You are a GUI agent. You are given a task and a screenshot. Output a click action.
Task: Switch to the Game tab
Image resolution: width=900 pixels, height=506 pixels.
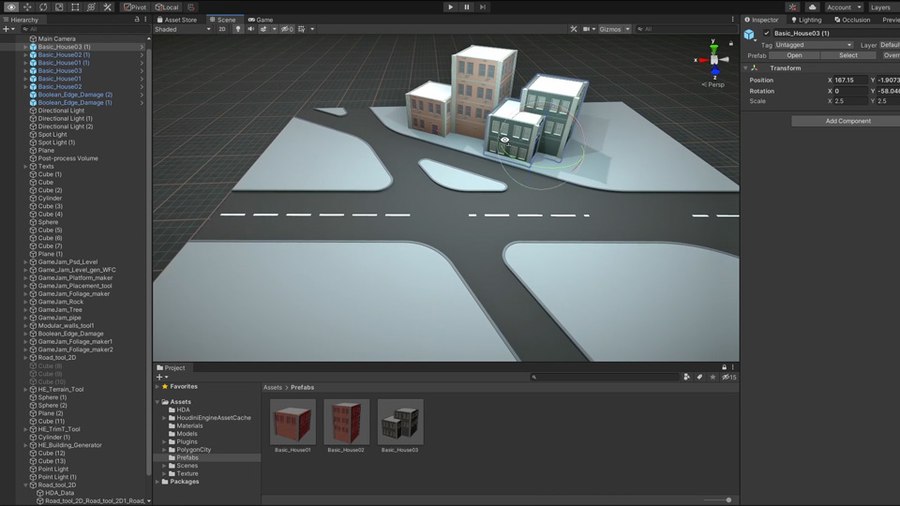[x=261, y=20]
